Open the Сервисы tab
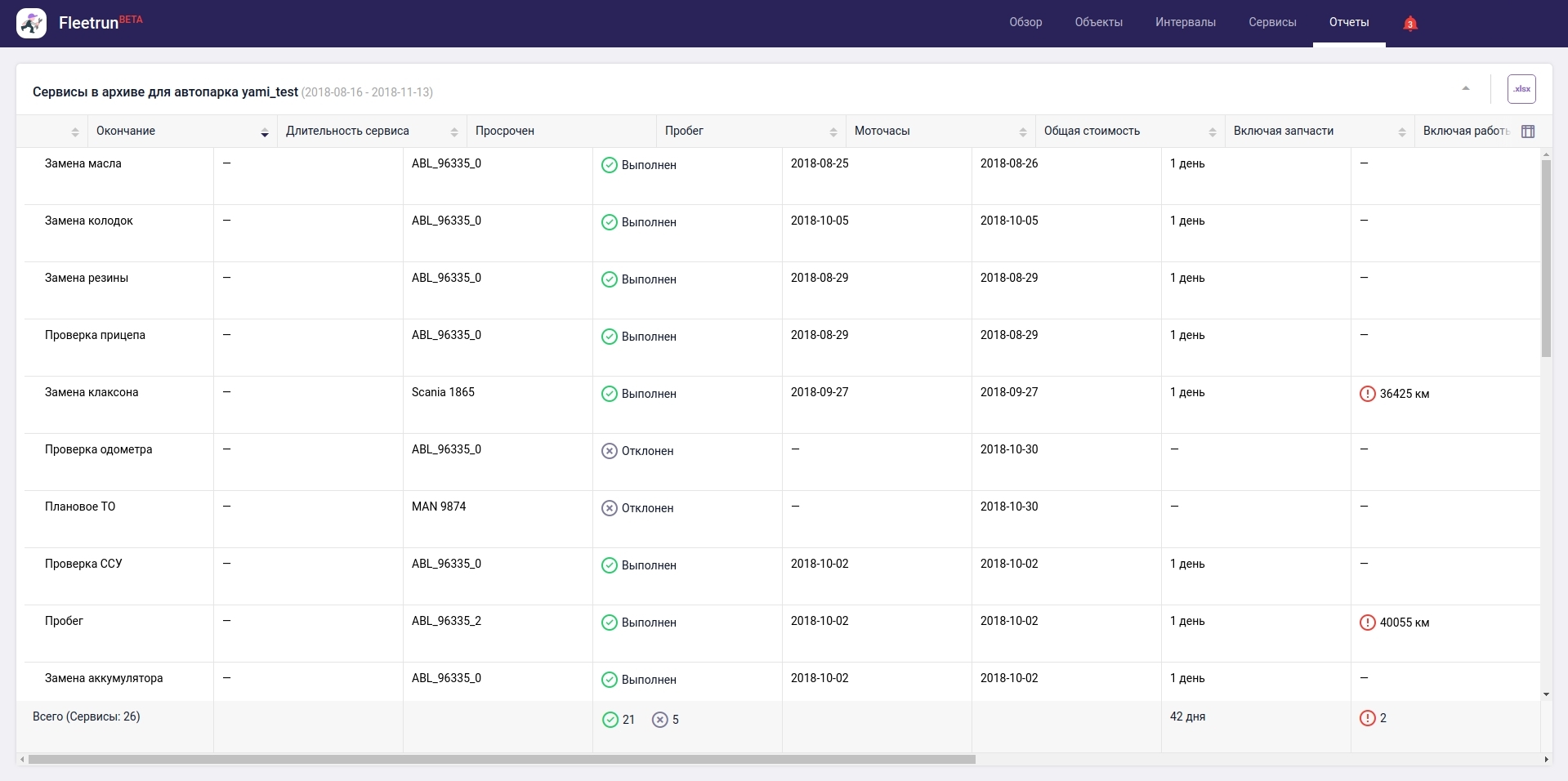1568x781 pixels. point(1271,22)
